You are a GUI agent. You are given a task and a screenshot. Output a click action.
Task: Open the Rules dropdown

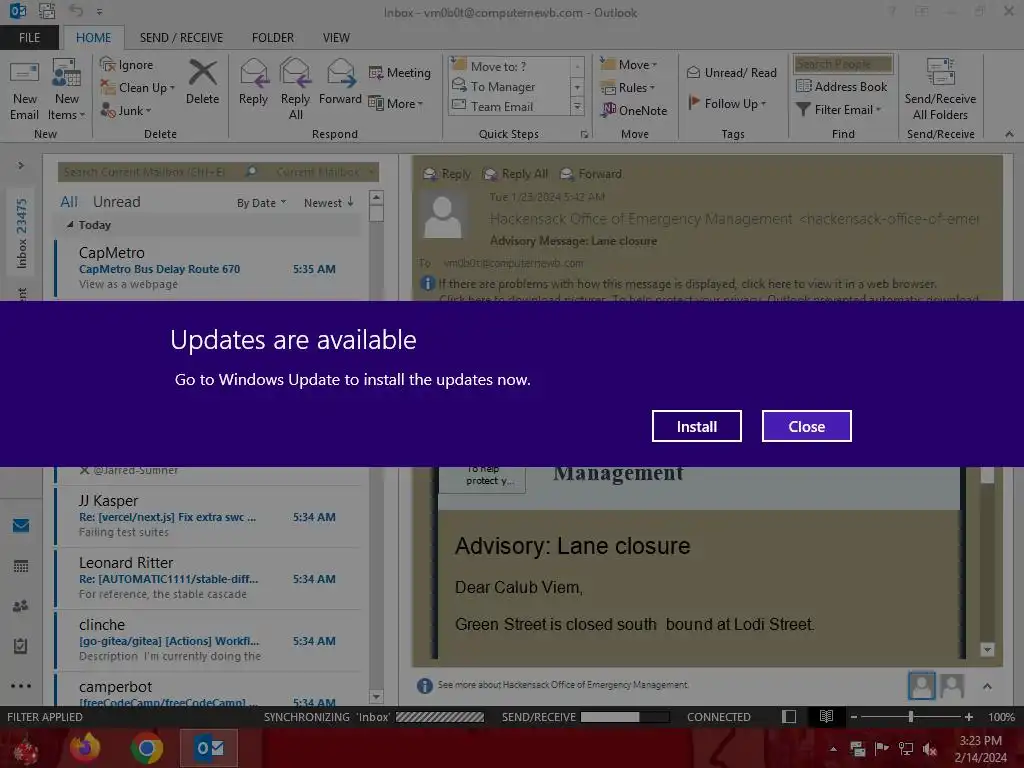(628, 88)
